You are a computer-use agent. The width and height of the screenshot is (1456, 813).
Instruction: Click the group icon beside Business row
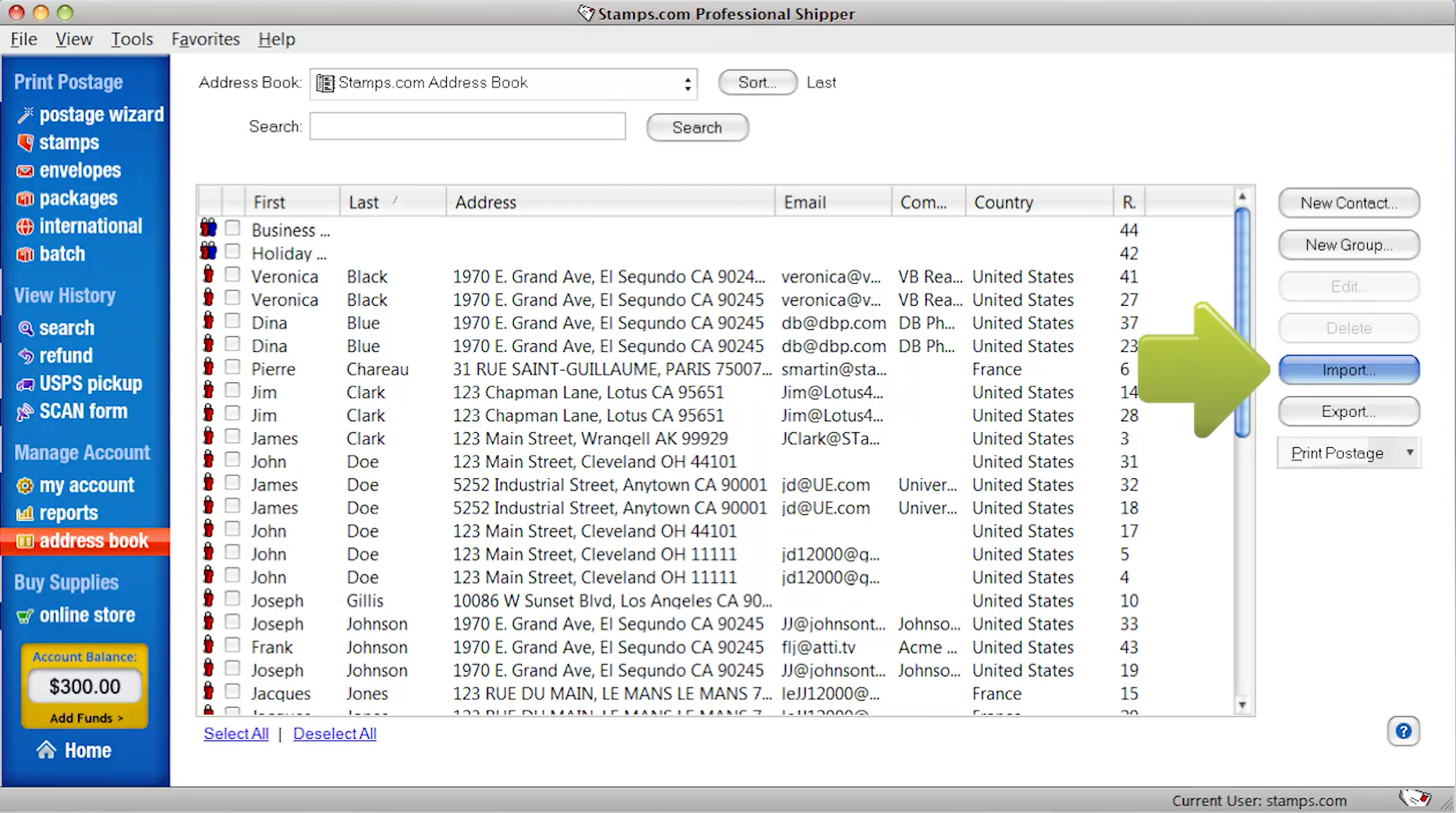[x=208, y=228]
